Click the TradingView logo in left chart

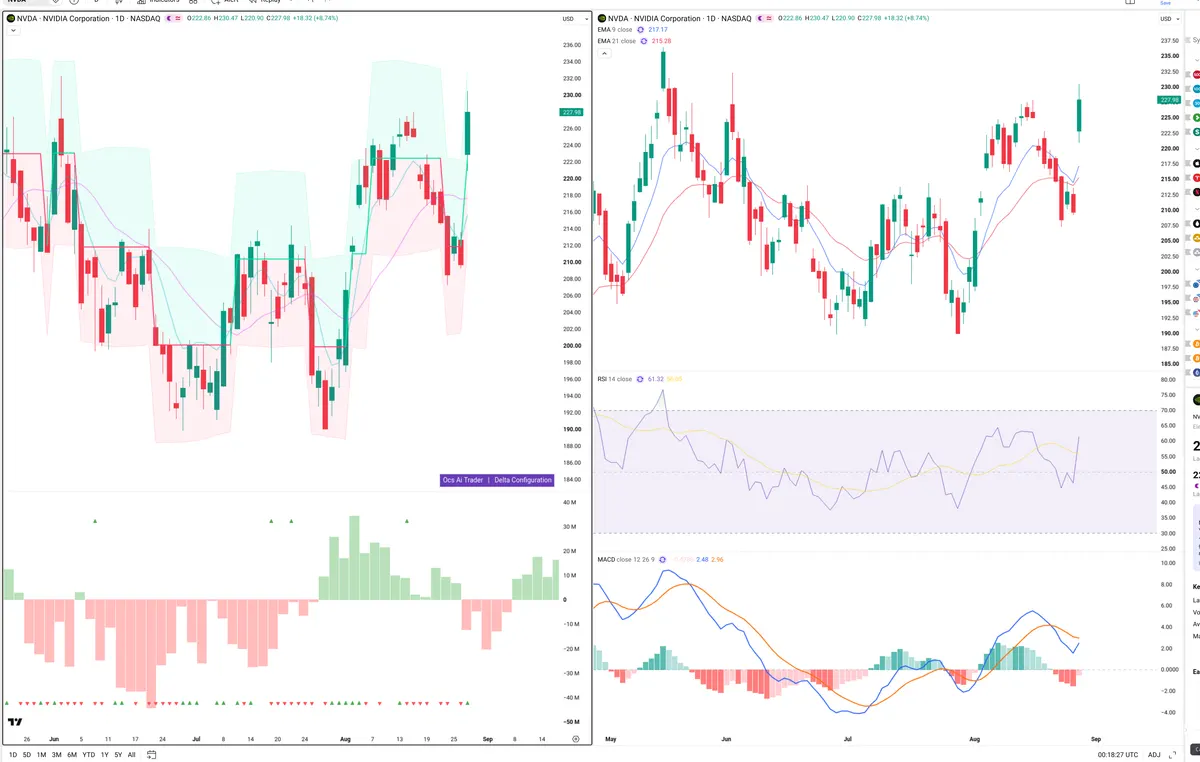click(15, 722)
